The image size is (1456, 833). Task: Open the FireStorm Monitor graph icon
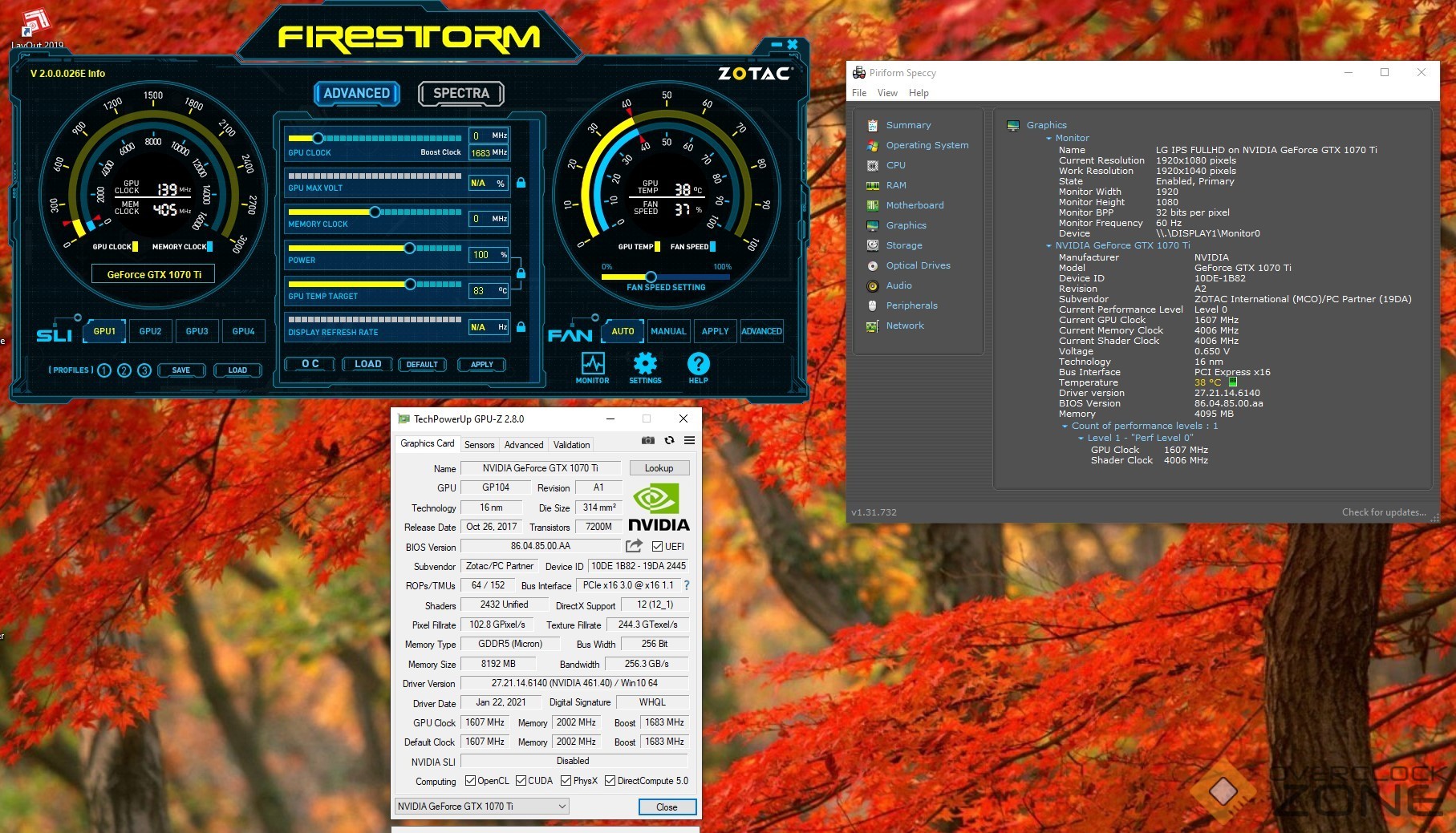592,363
